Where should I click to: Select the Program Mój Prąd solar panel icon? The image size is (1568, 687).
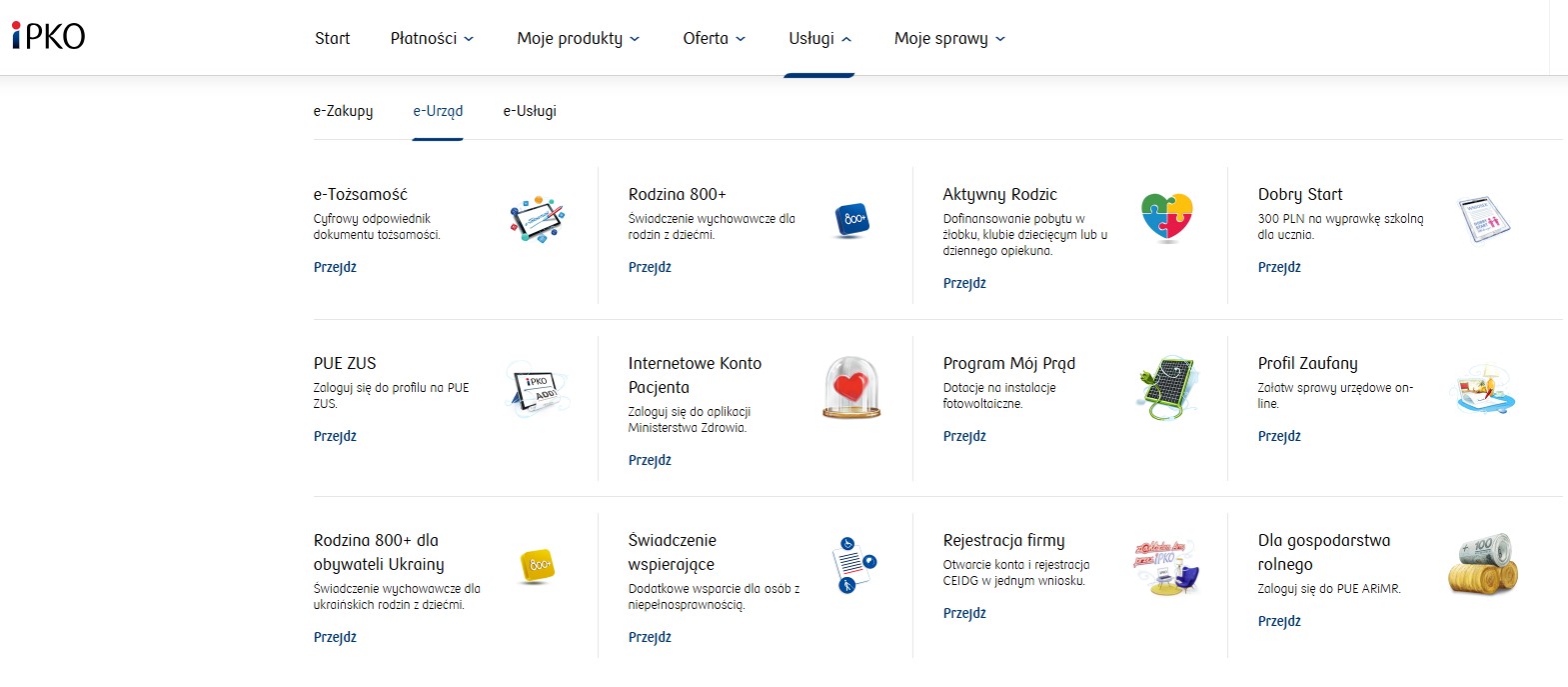click(1167, 388)
